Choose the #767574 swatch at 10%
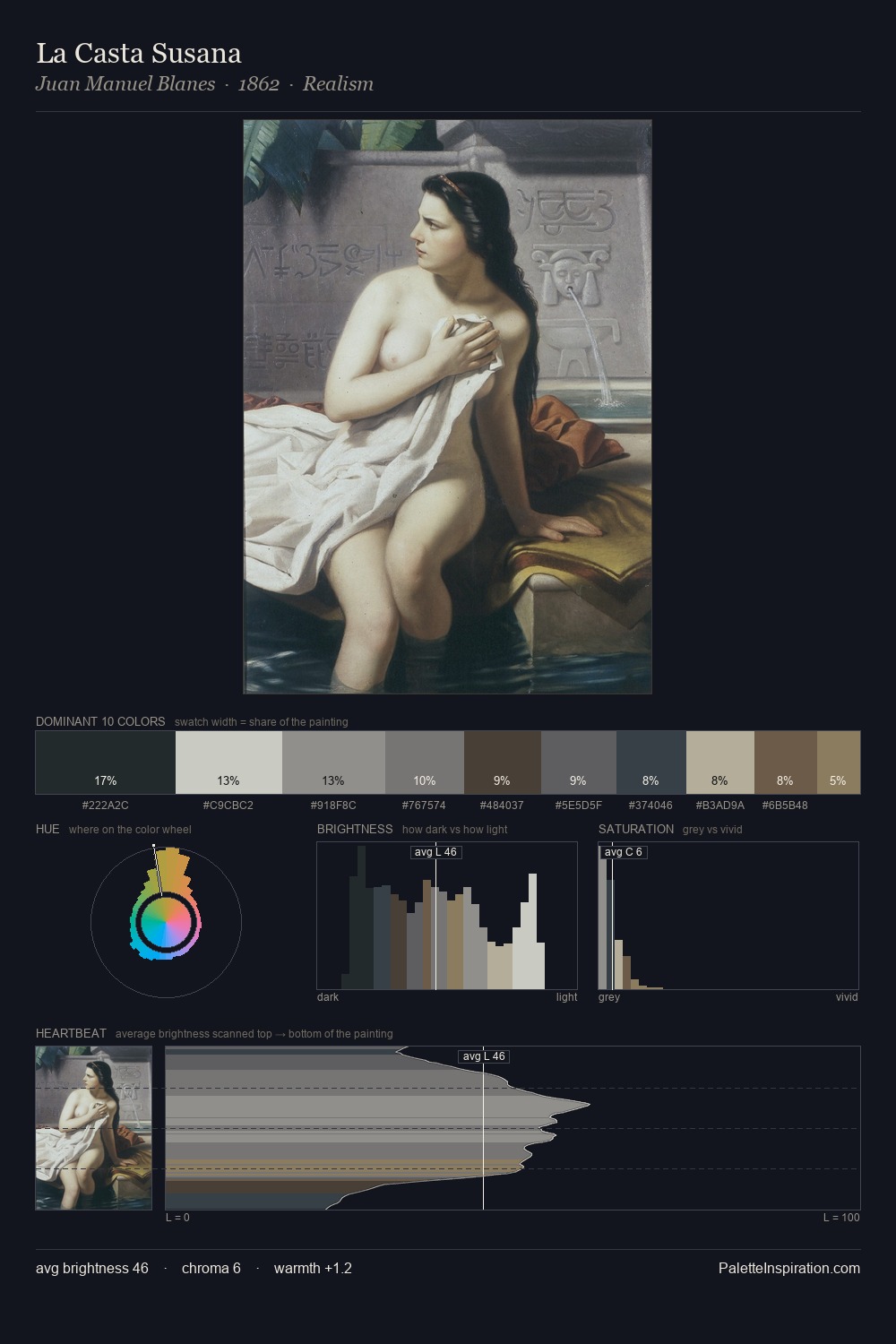 click(425, 762)
